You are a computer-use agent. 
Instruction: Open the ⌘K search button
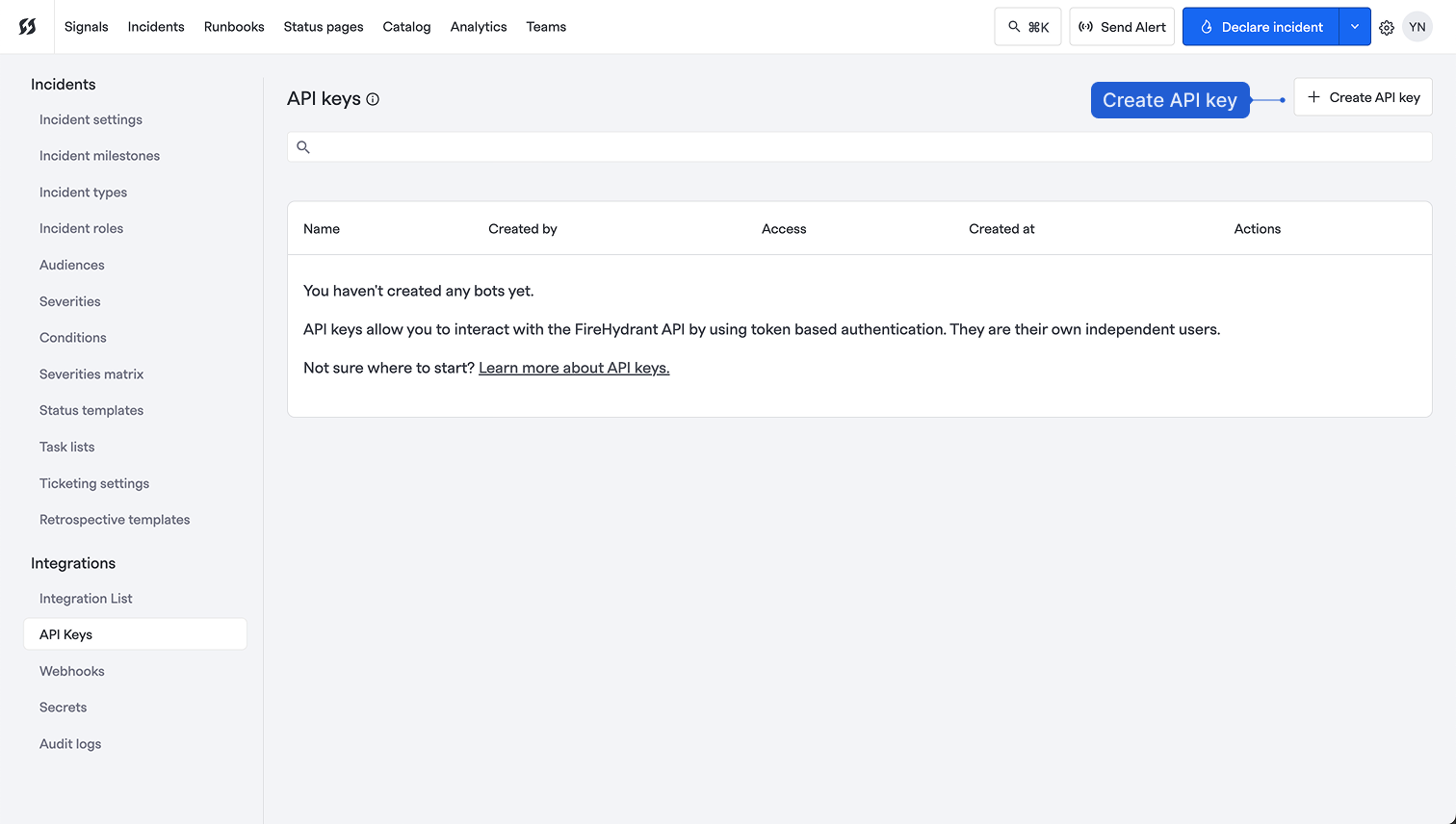point(1027,27)
